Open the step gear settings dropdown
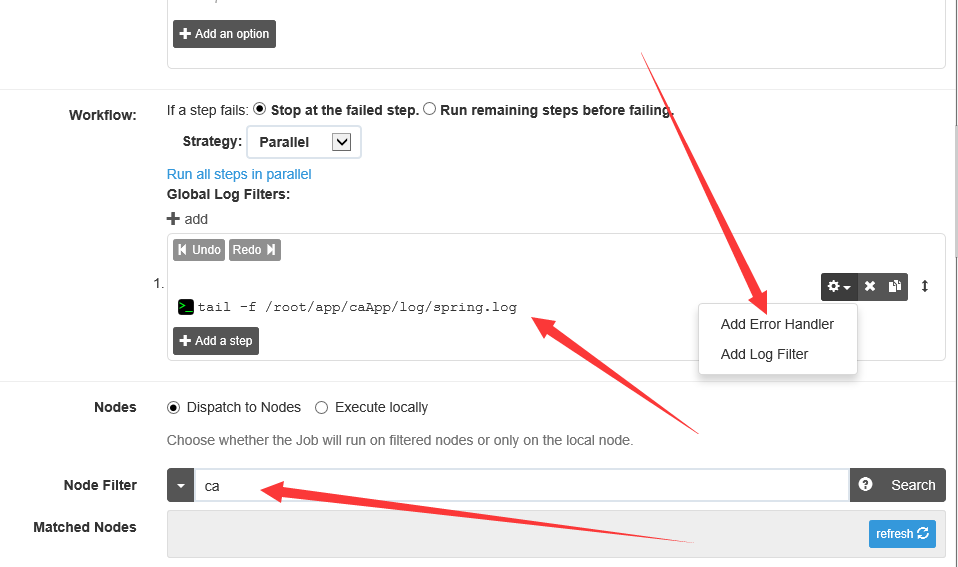 pyautogui.click(x=839, y=287)
